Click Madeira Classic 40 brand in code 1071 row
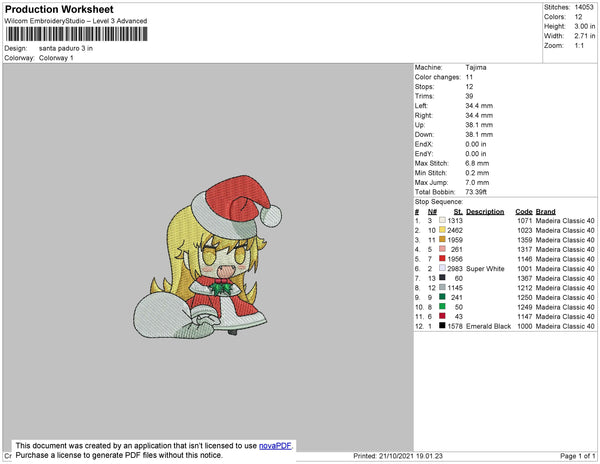The width and height of the screenshot is (600, 464). pos(565,221)
